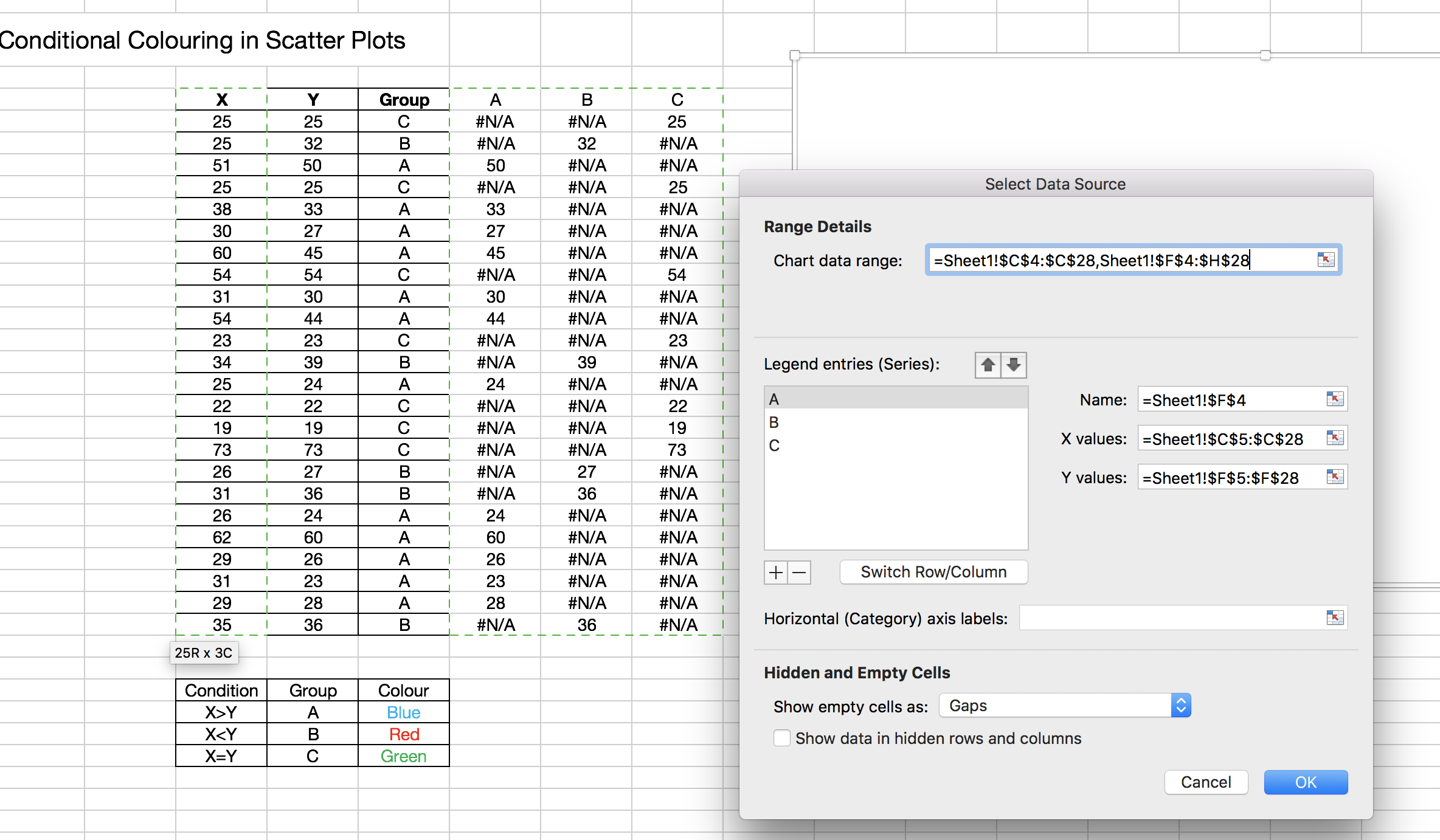Click the top-left chart resize handle
Image resolution: width=1440 pixels, height=840 pixels.
[x=794, y=55]
